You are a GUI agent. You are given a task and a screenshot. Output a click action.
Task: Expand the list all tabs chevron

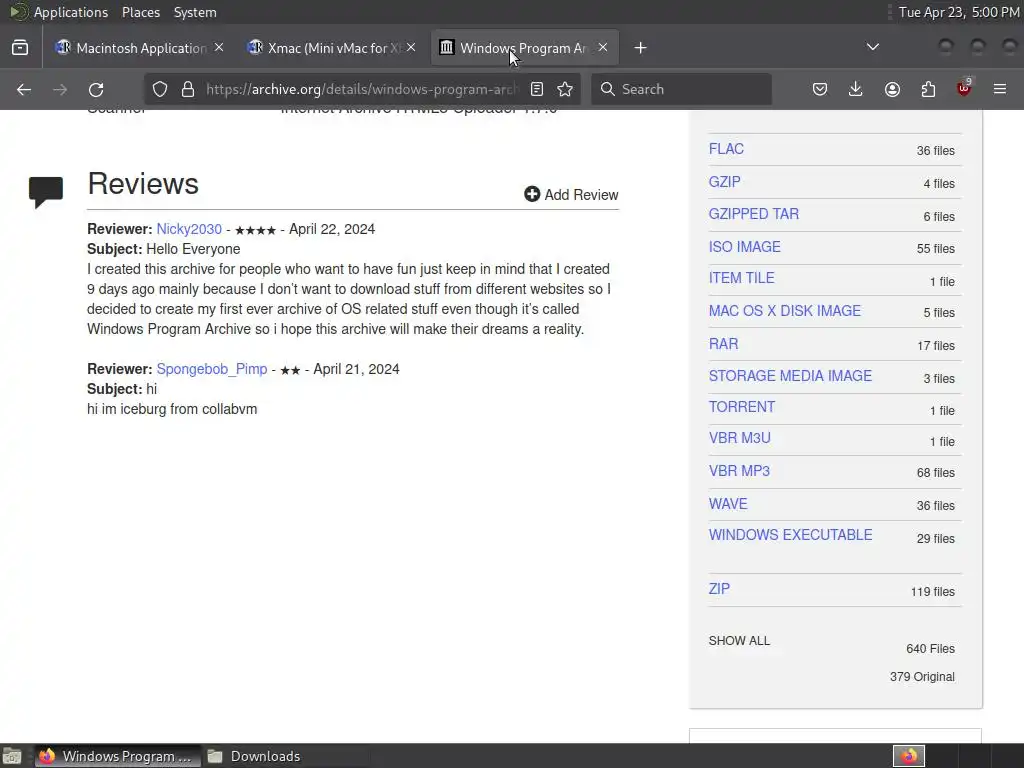pos(872,48)
